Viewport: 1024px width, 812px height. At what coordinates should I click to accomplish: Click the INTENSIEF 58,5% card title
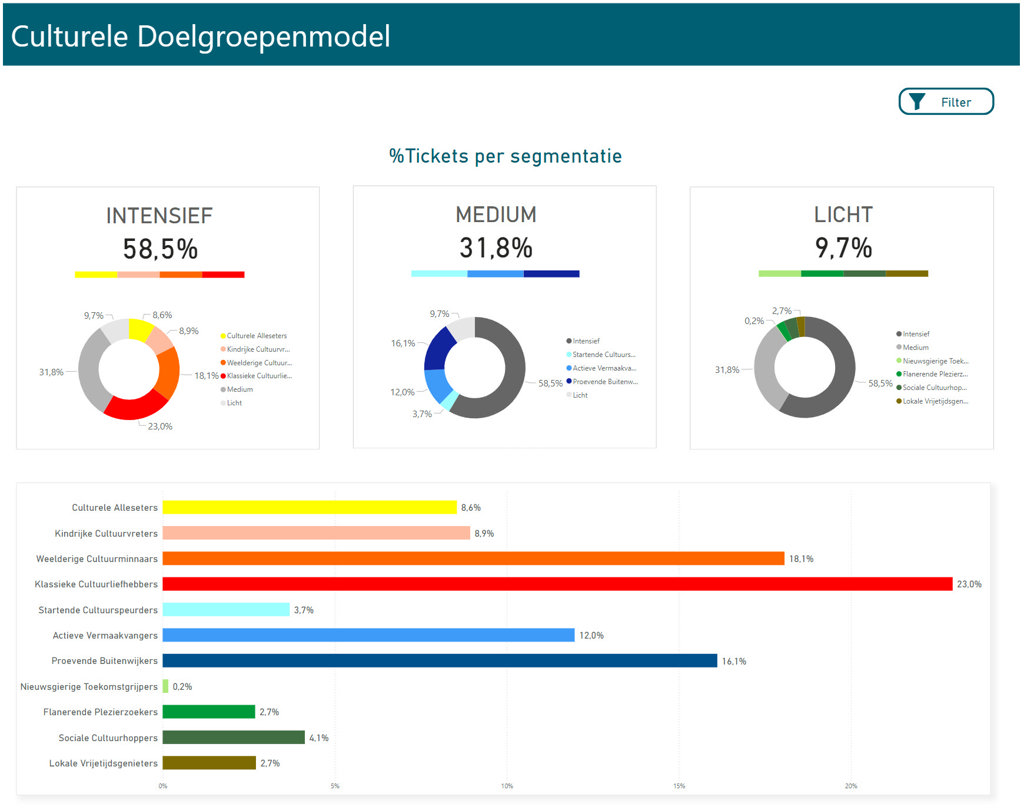click(160, 216)
